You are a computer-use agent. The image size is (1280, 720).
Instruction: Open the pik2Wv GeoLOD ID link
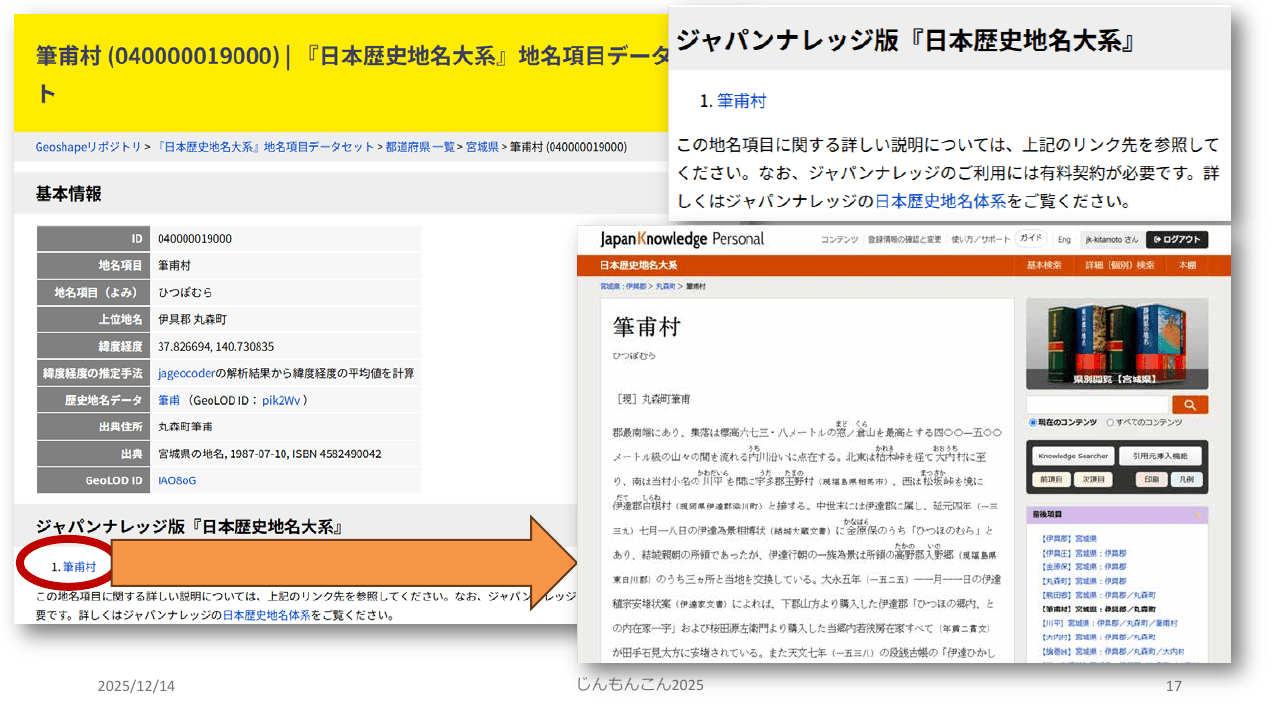pos(279,400)
